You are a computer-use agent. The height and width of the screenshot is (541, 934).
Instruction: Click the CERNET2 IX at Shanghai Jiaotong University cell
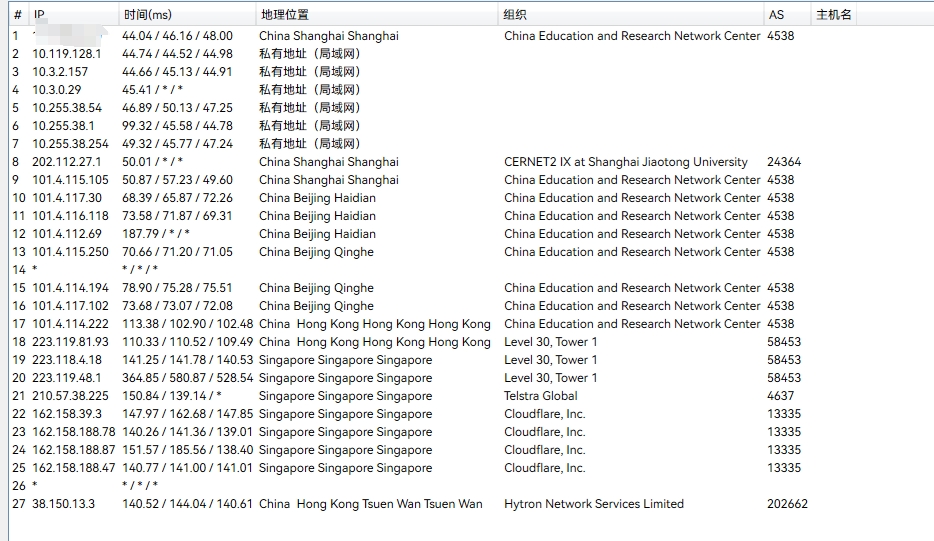click(x=625, y=162)
